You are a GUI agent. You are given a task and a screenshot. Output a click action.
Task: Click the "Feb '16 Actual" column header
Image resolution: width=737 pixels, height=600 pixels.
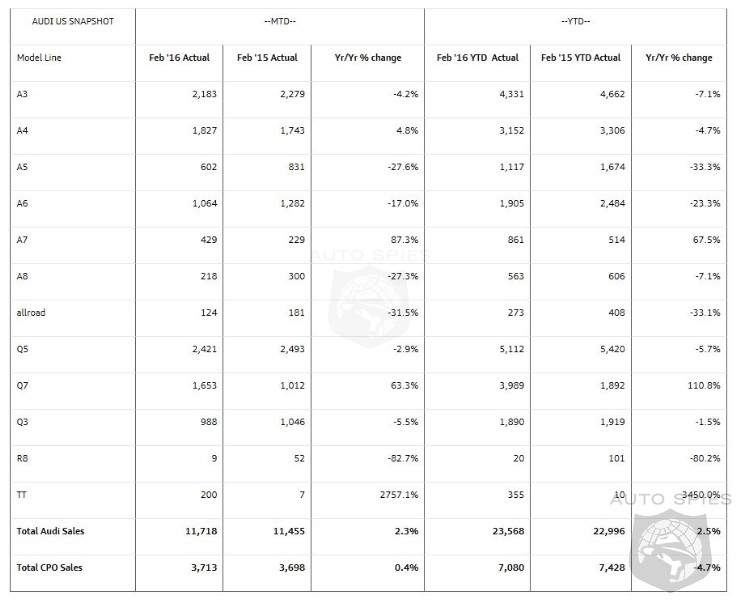180,58
